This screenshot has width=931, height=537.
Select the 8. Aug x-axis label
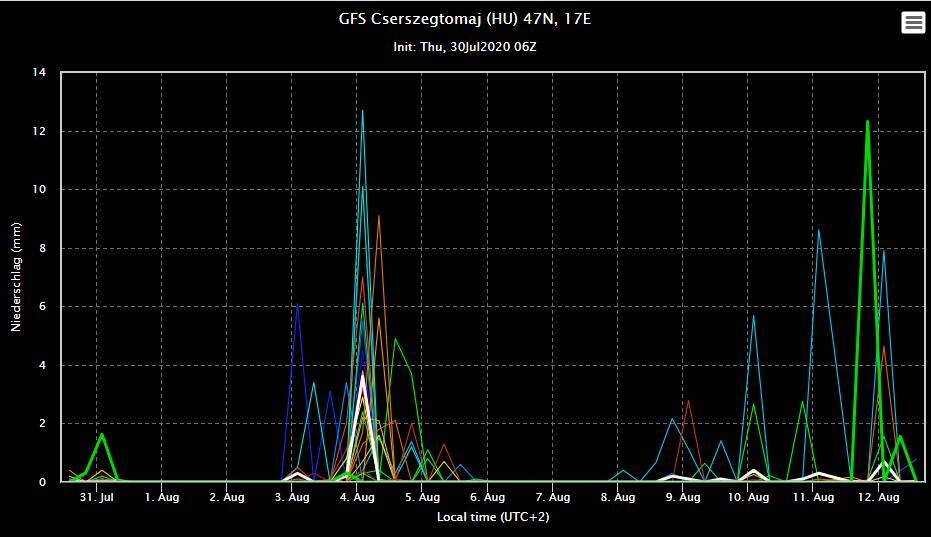pos(618,497)
